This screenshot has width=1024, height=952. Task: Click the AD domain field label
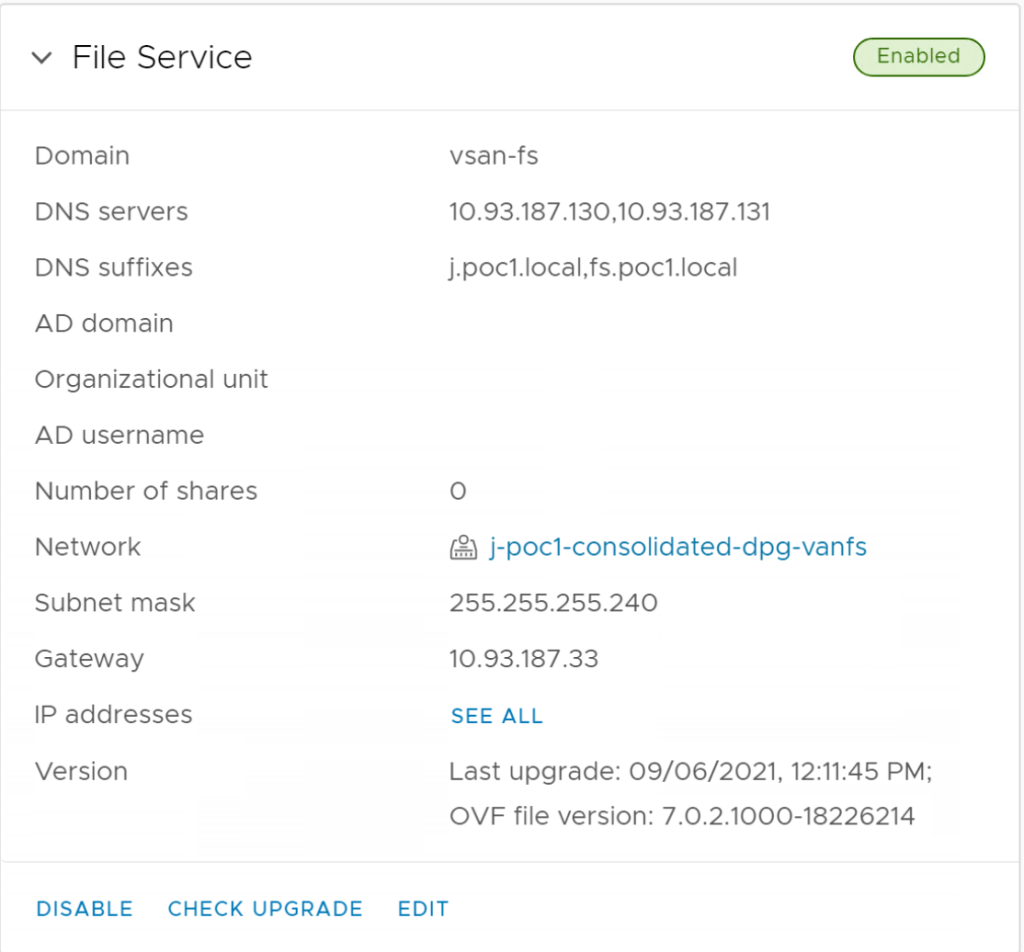click(104, 324)
